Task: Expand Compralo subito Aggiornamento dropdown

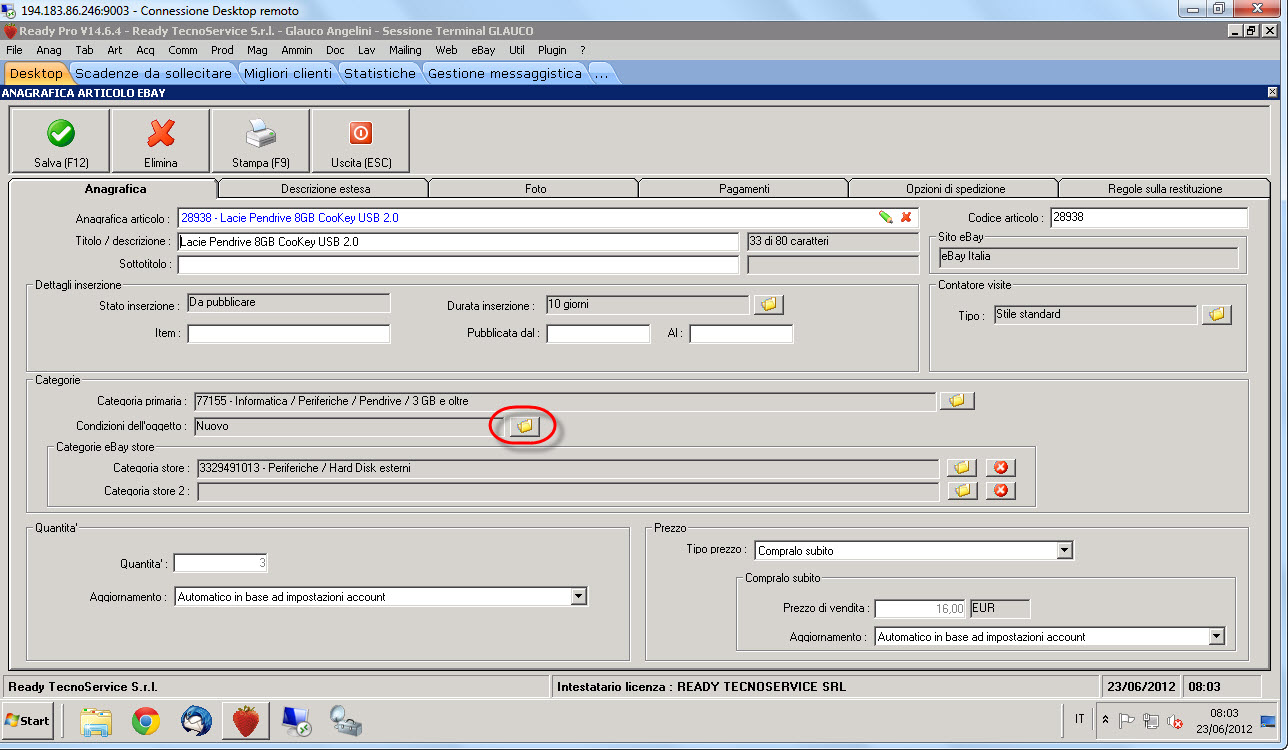Action: [x=1216, y=637]
